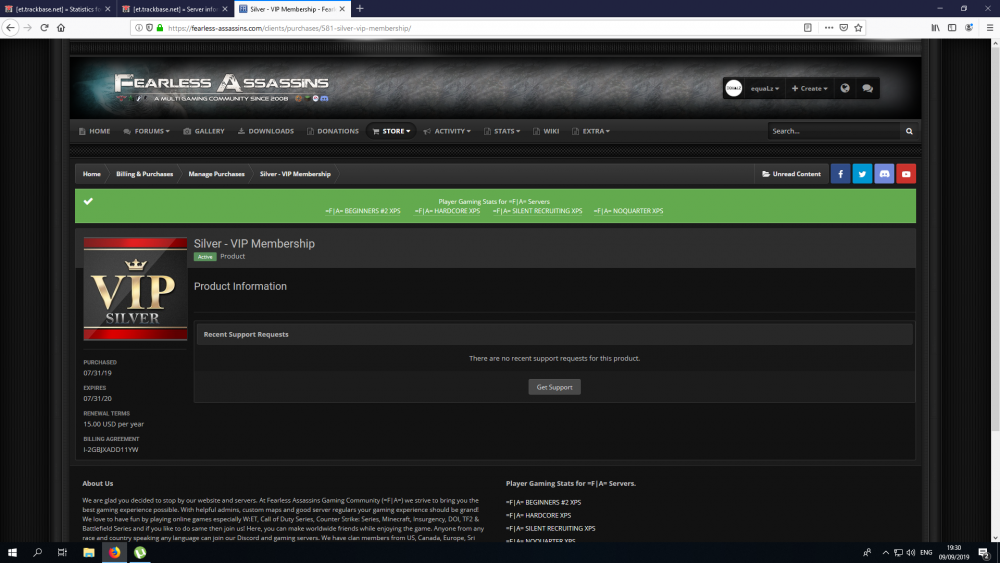Open Unread Content link
The image size is (1000, 563).
(791, 173)
